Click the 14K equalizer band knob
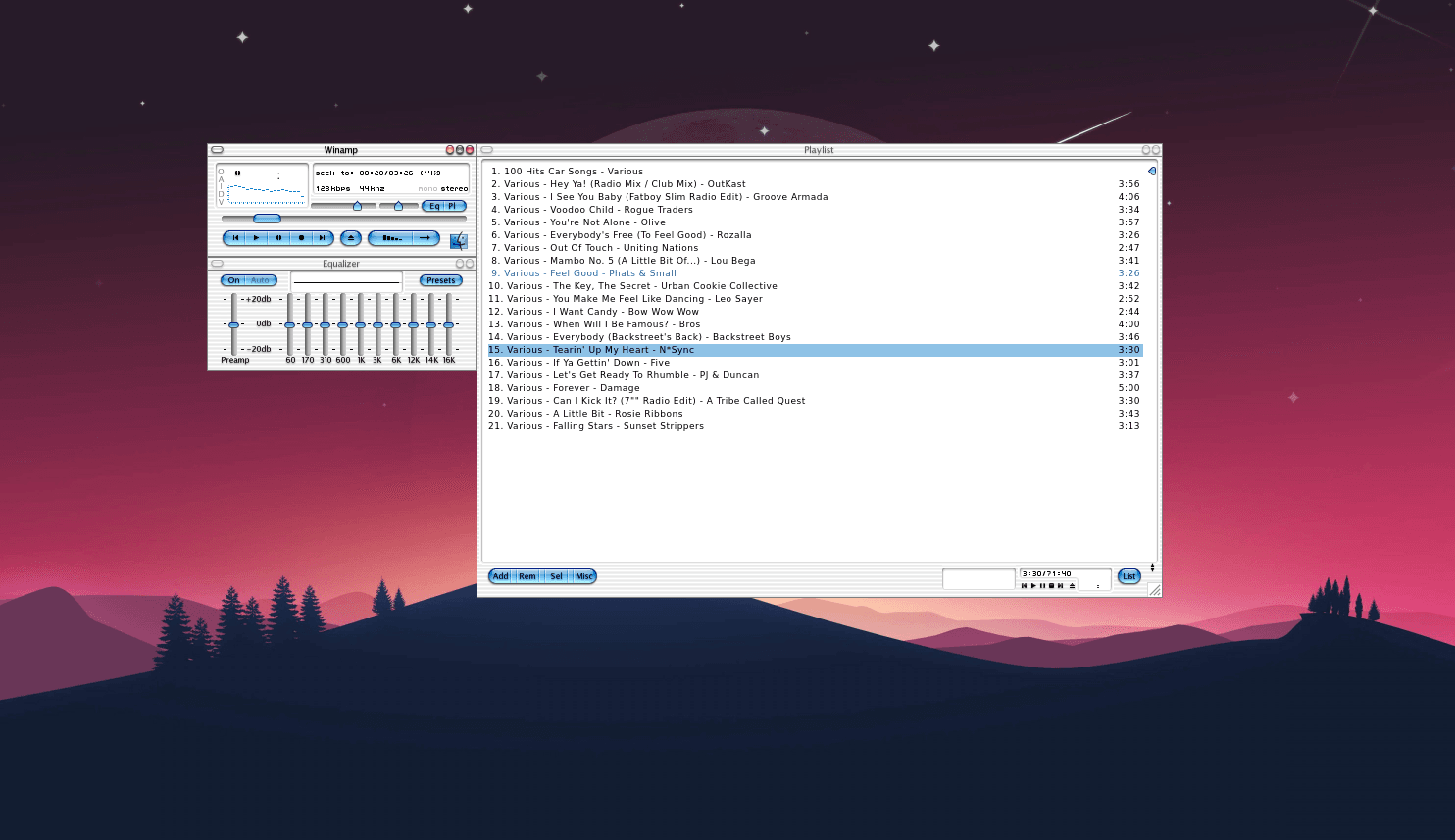Screen dimensions: 1455x840 click(430, 324)
